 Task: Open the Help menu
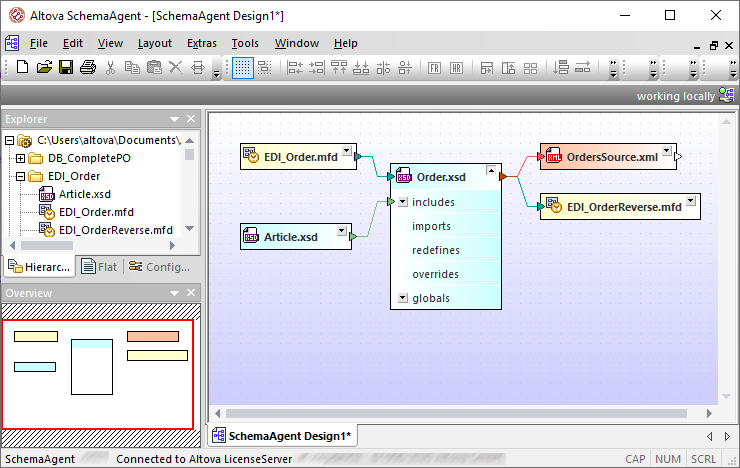(345, 43)
